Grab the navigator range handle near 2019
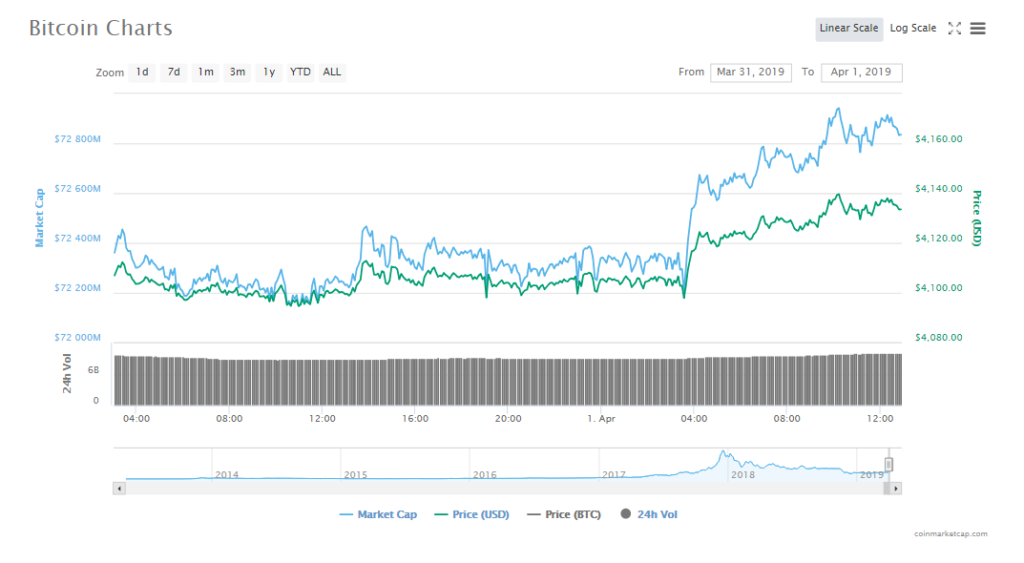The image size is (1024, 563). (x=888, y=464)
